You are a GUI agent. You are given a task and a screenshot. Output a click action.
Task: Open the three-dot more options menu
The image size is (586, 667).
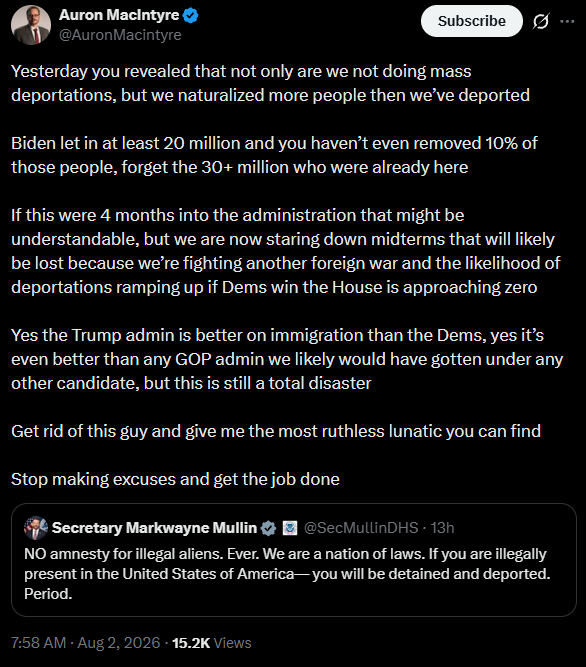tap(567, 21)
